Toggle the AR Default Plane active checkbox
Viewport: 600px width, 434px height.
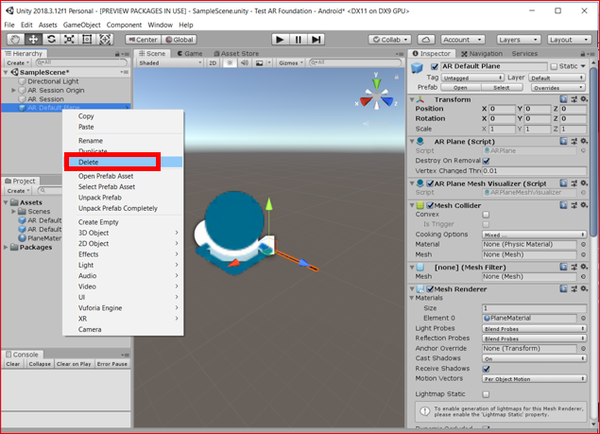[x=435, y=67]
